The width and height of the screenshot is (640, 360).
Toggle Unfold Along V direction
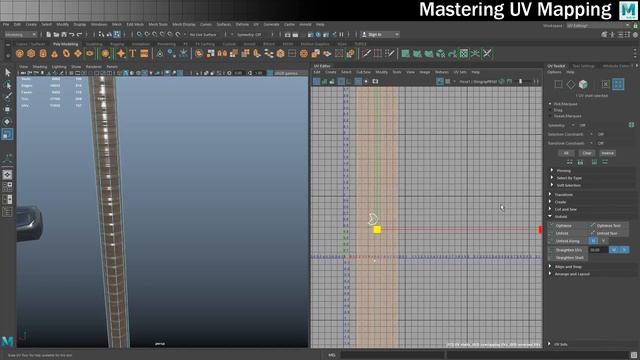tap(603, 241)
